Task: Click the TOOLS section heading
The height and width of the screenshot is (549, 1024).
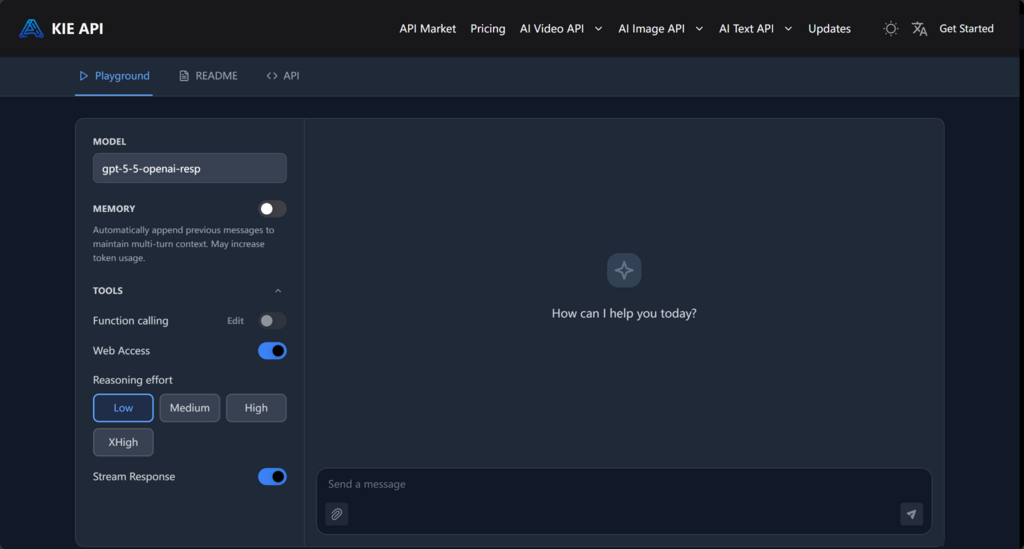Action: 108,290
